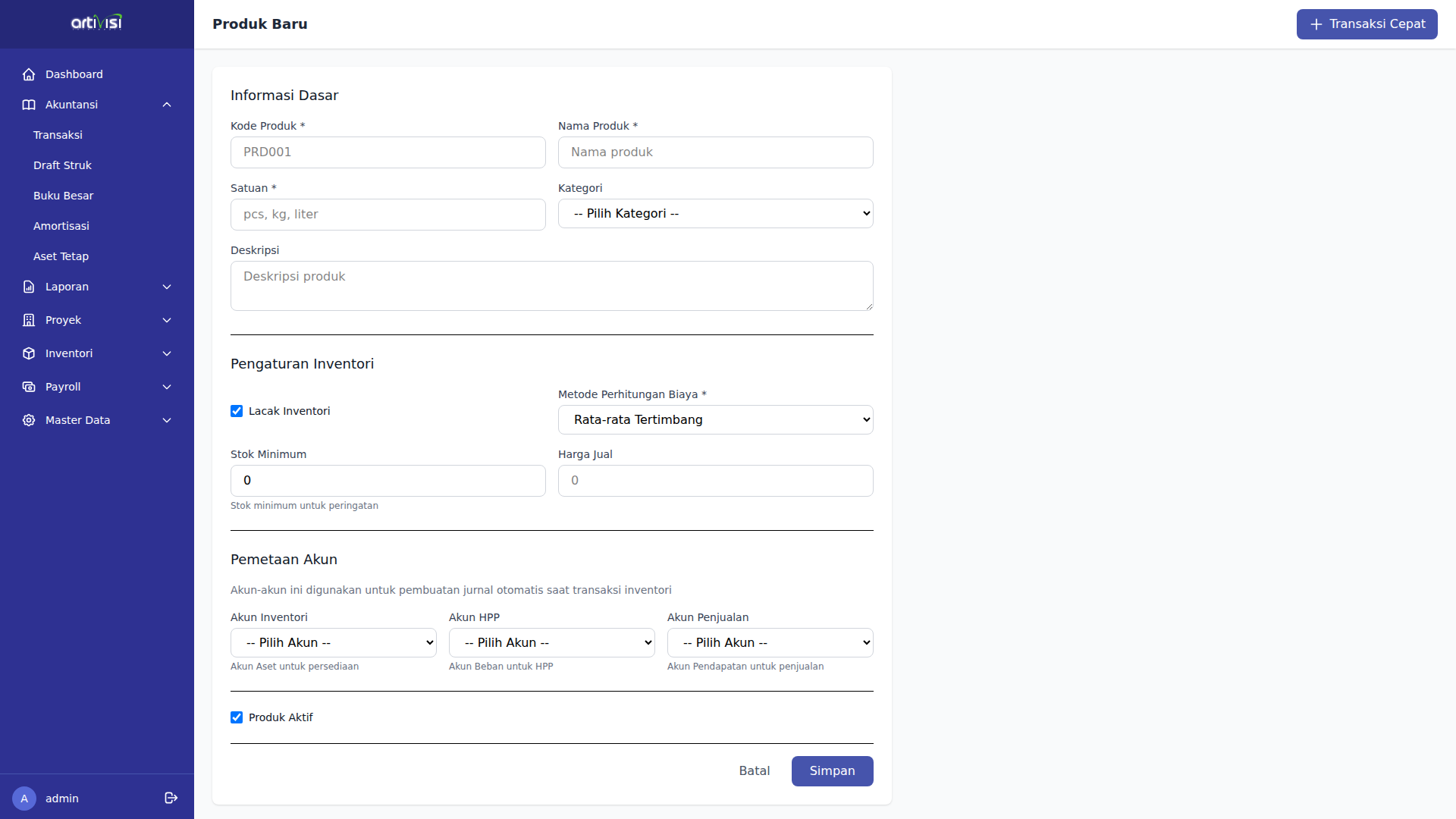Click the logout icon beside admin
The image size is (1456, 819).
tap(171, 798)
